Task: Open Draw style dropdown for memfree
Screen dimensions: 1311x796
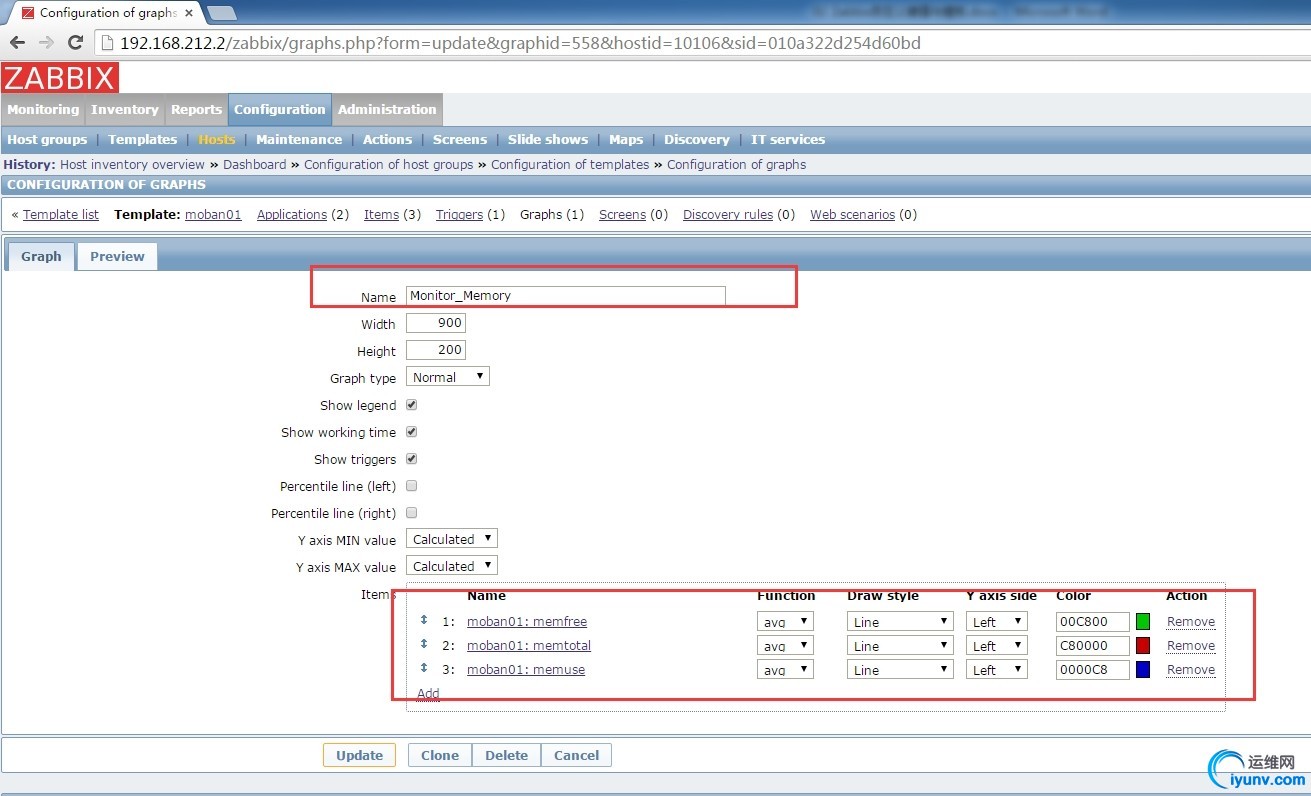Action: (900, 621)
